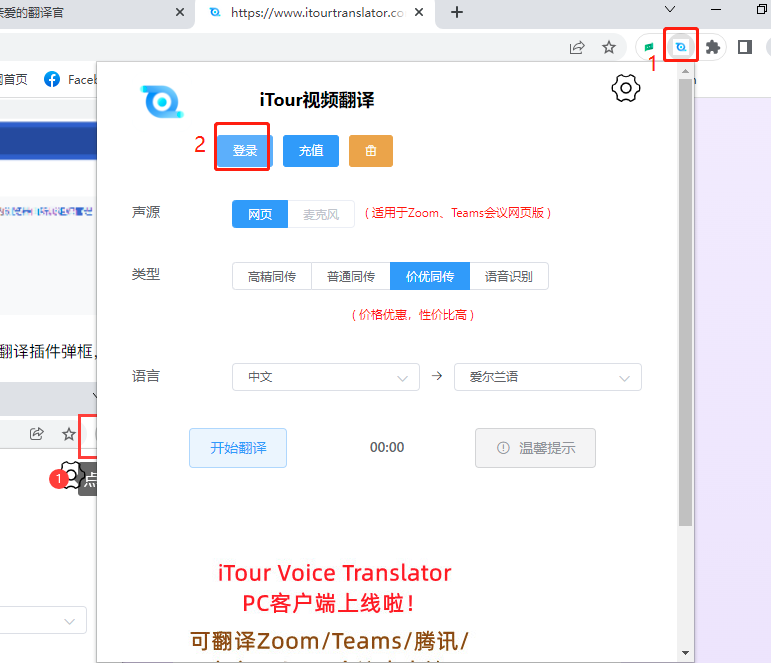Click 开始翻译 to start translating
Screen dimensions: 771x663
238,448
